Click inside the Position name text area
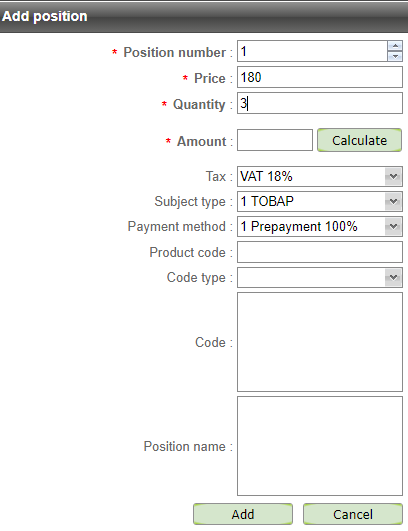 pos(320,446)
